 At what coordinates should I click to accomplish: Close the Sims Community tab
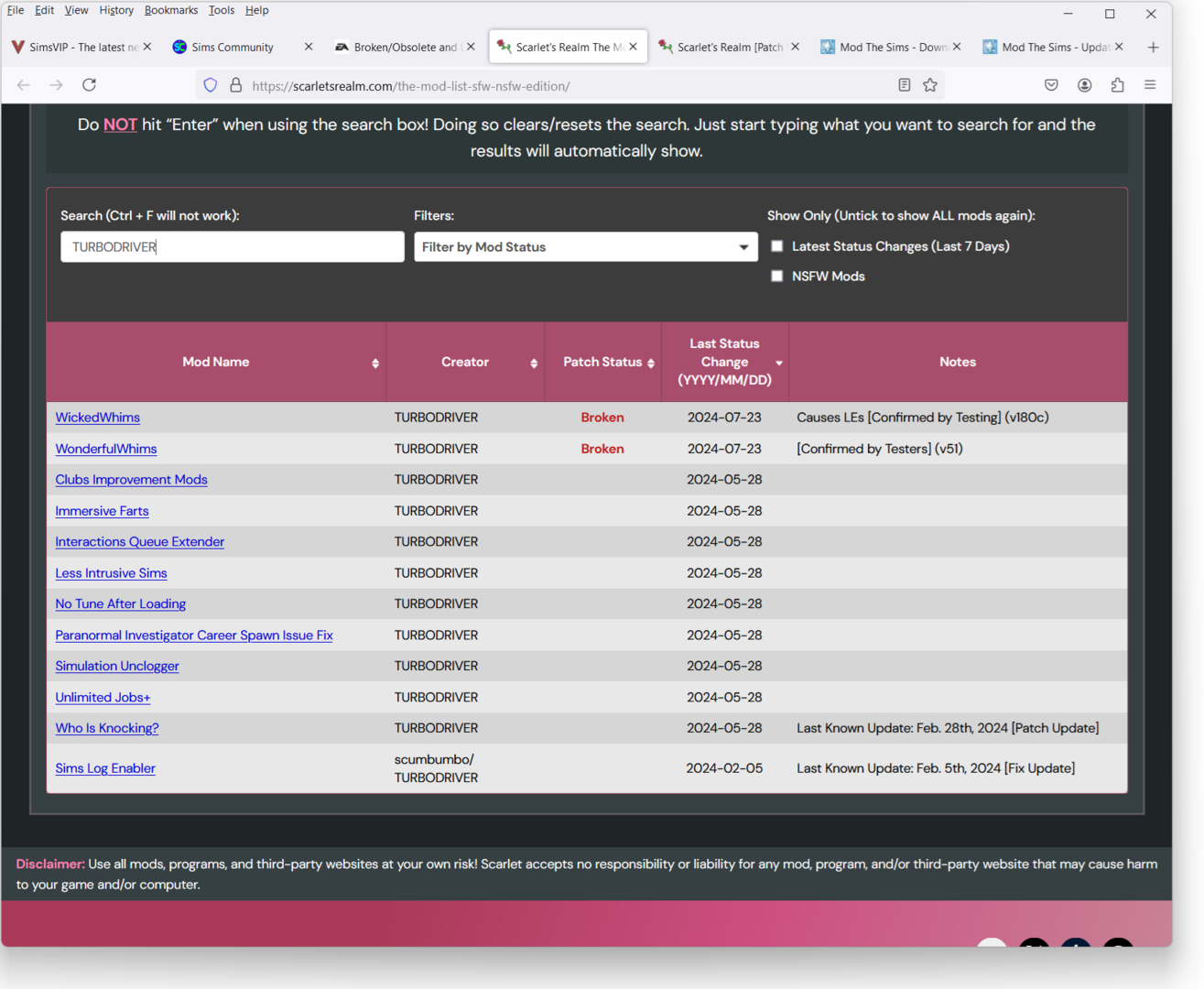pos(309,47)
